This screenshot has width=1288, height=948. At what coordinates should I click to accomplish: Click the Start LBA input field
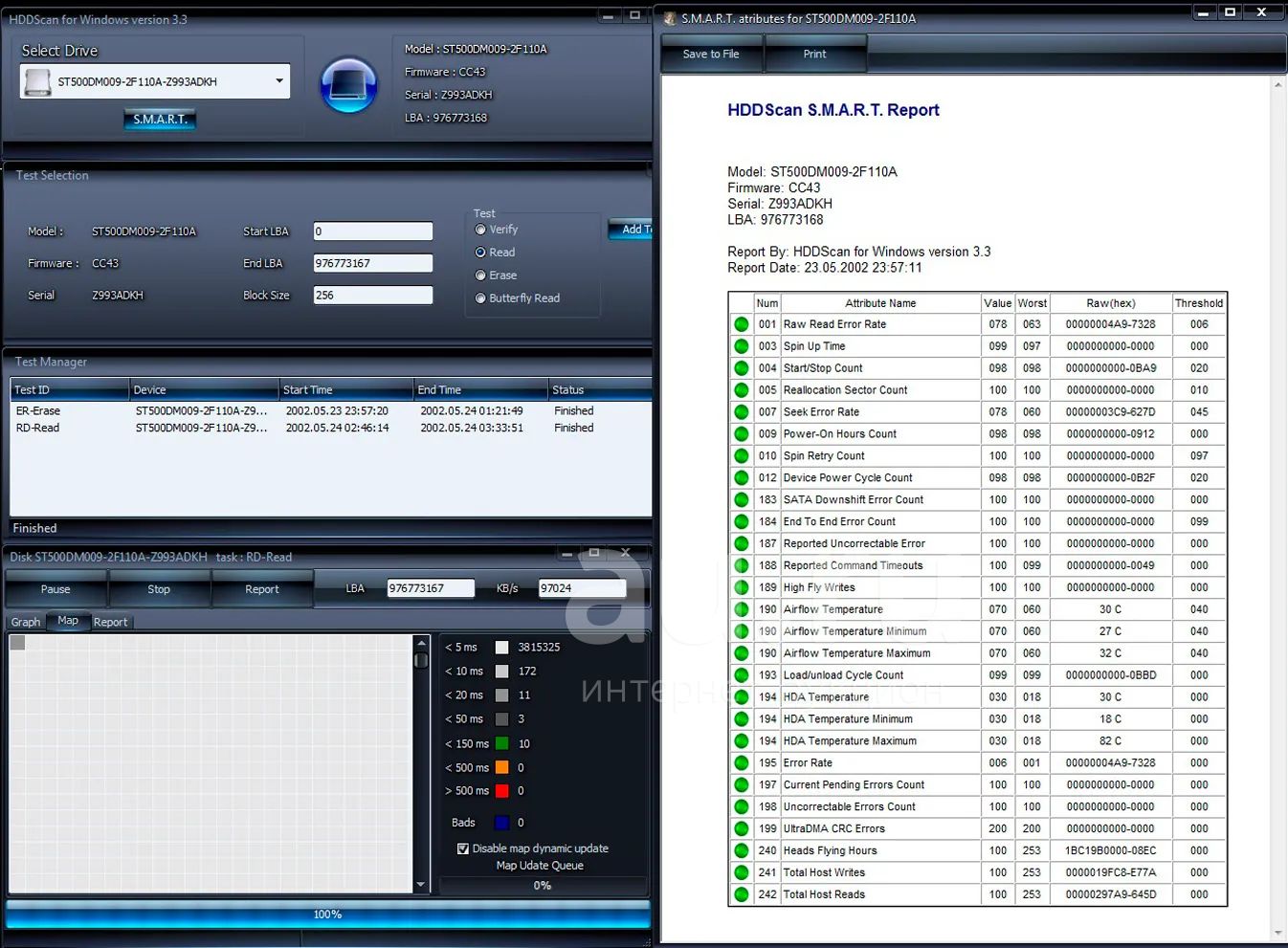373,231
